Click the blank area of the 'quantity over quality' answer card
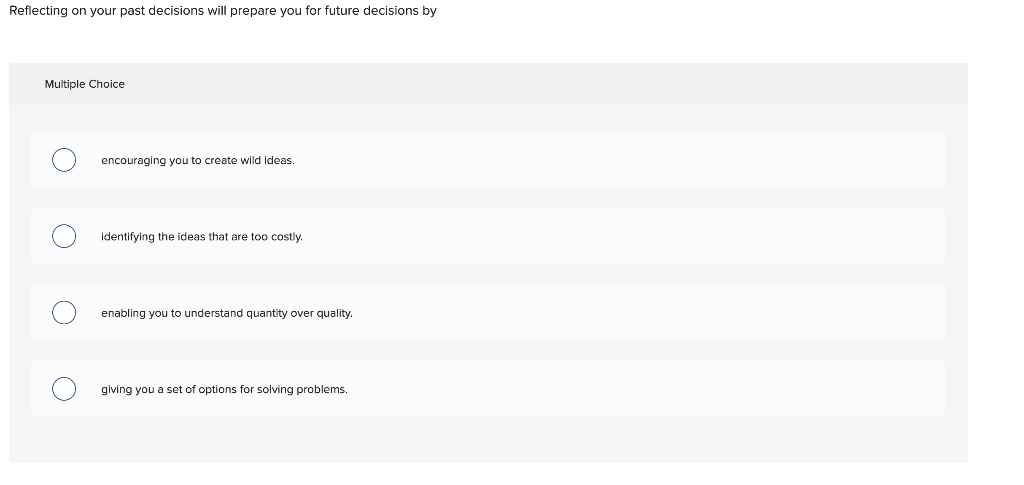 pyautogui.click(x=650, y=313)
